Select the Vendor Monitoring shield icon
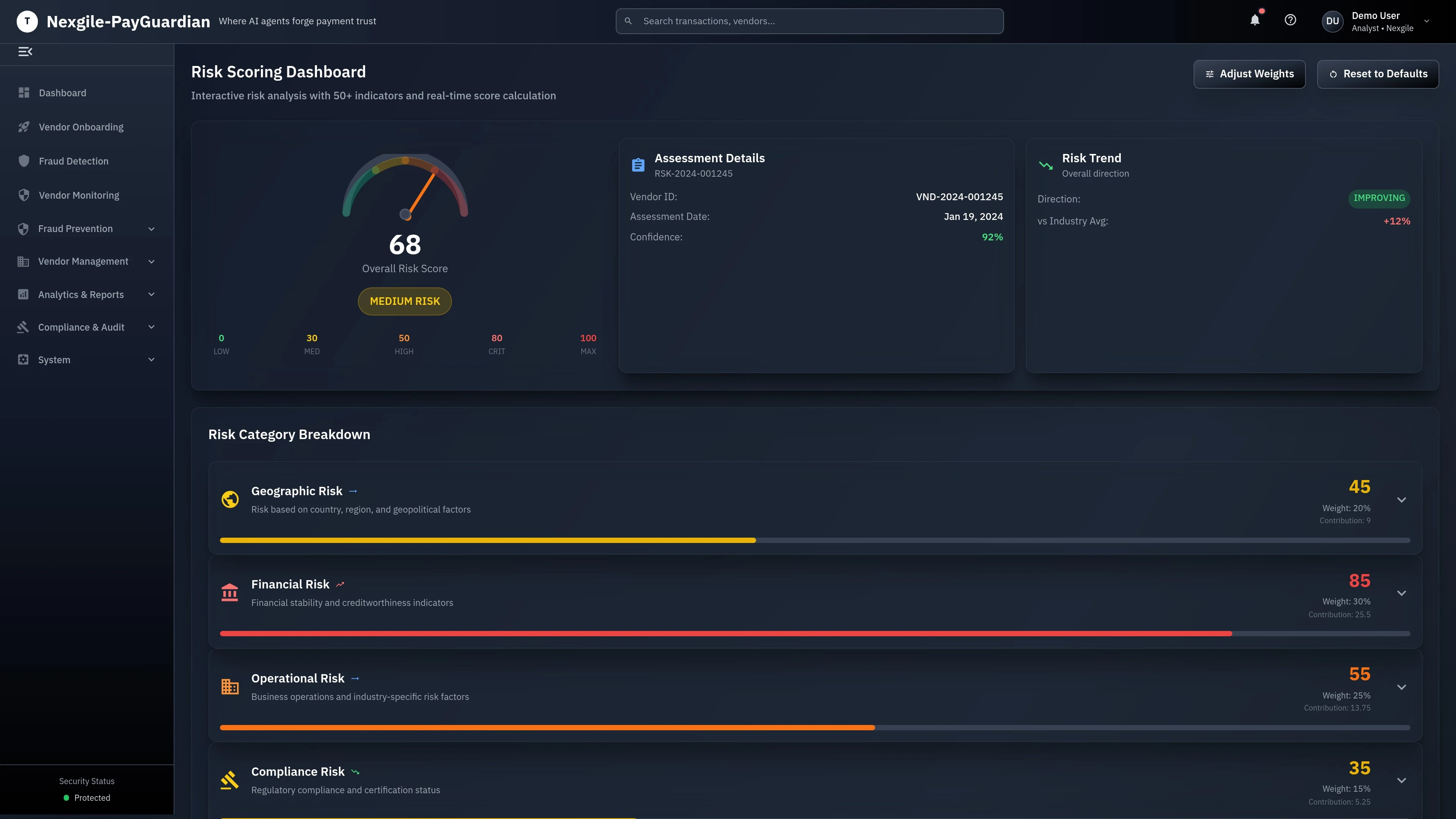 tap(24, 195)
